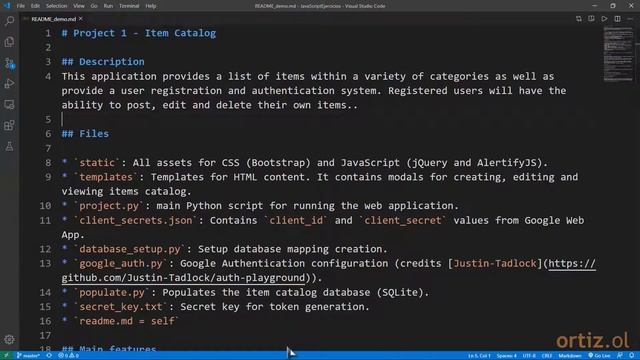This screenshot has height=360, width=640.
Task: Click the Synchronize Changes icon in status bar
Action: (x=49, y=356)
